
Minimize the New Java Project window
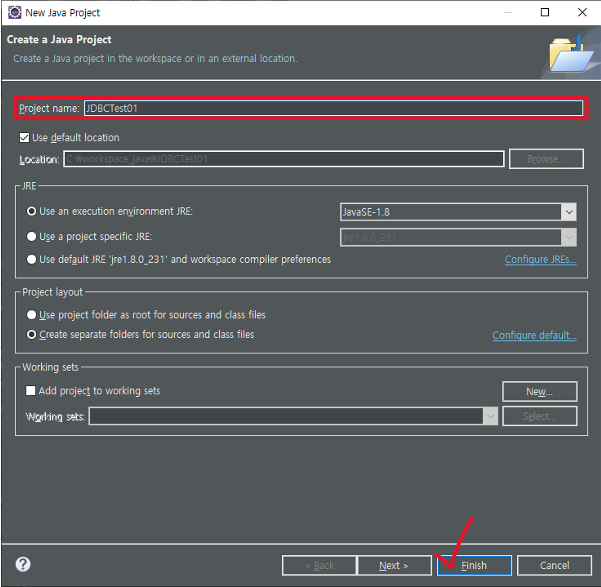click(508, 13)
